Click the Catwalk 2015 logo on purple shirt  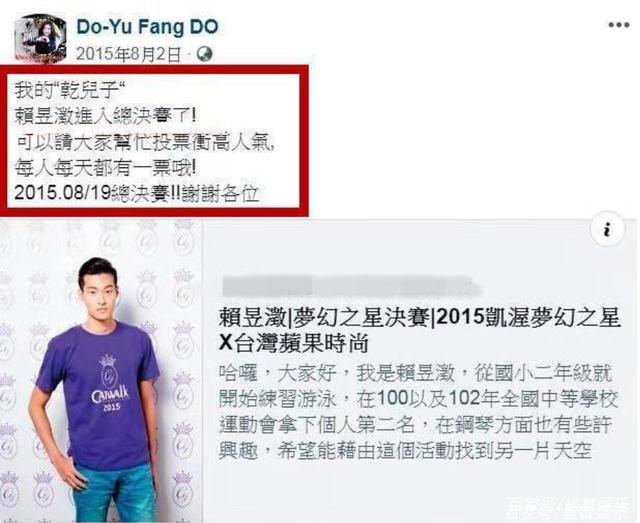(x=111, y=383)
